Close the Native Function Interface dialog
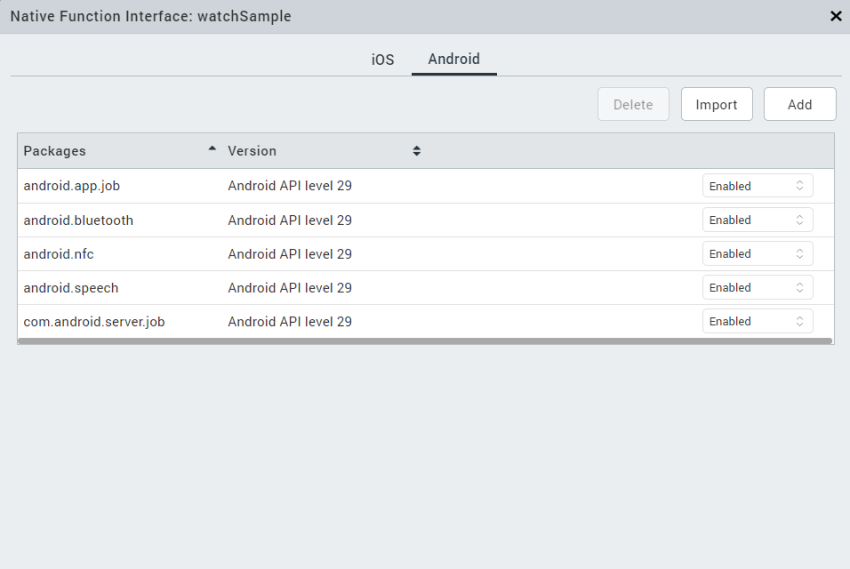850x569 pixels. (835, 17)
